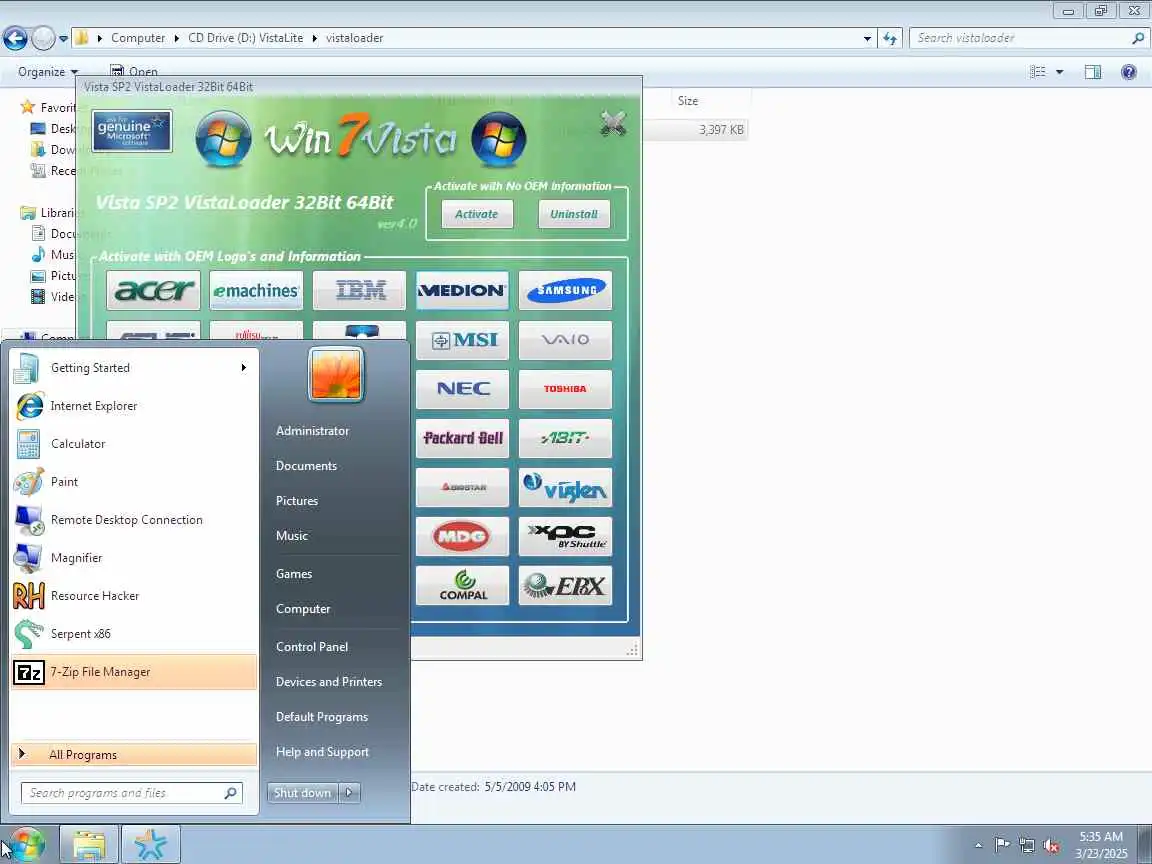Click the user account picture
1152x864 pixels.
[x=336, y=375]
